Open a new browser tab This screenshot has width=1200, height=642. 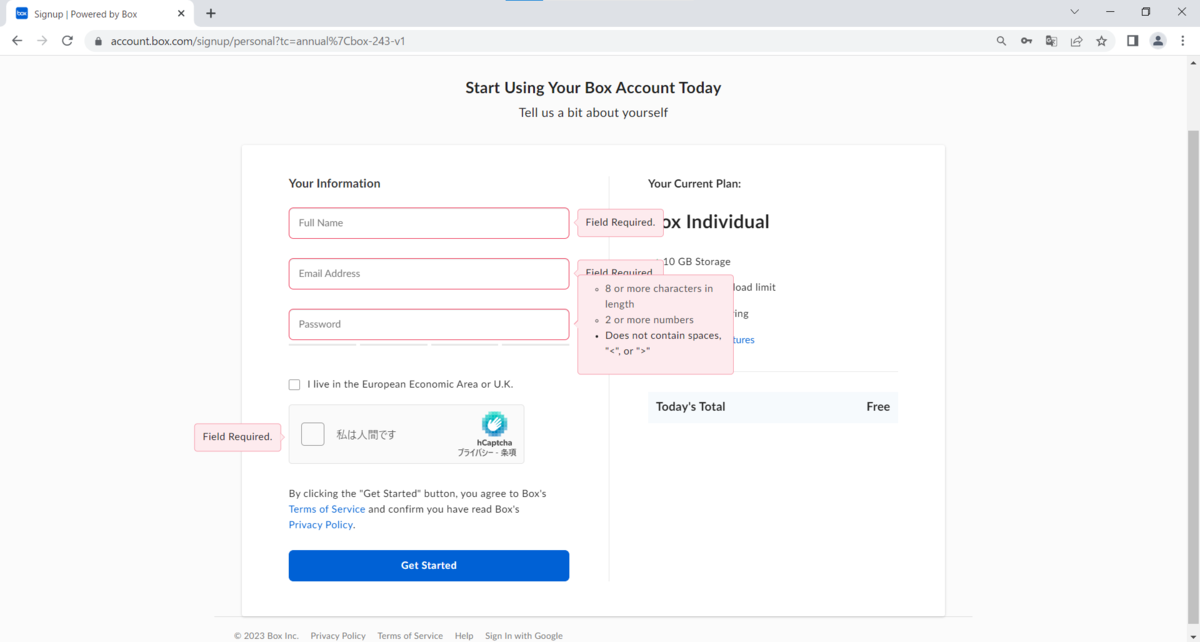tap(210, 14)
